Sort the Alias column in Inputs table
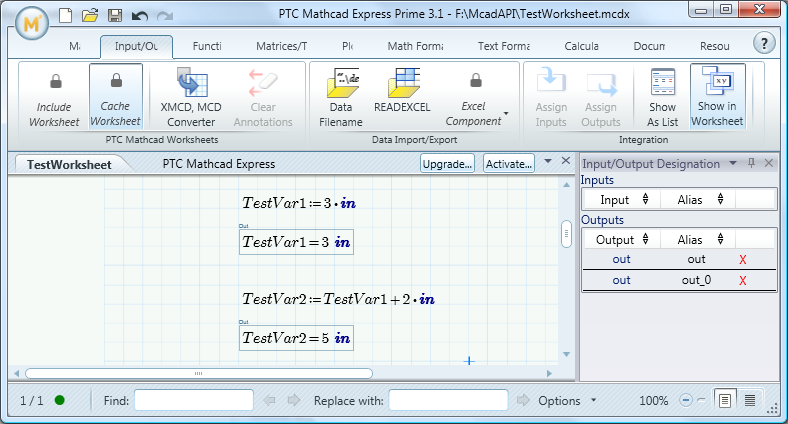Screen dimensions: 788x424 point(721,199)
